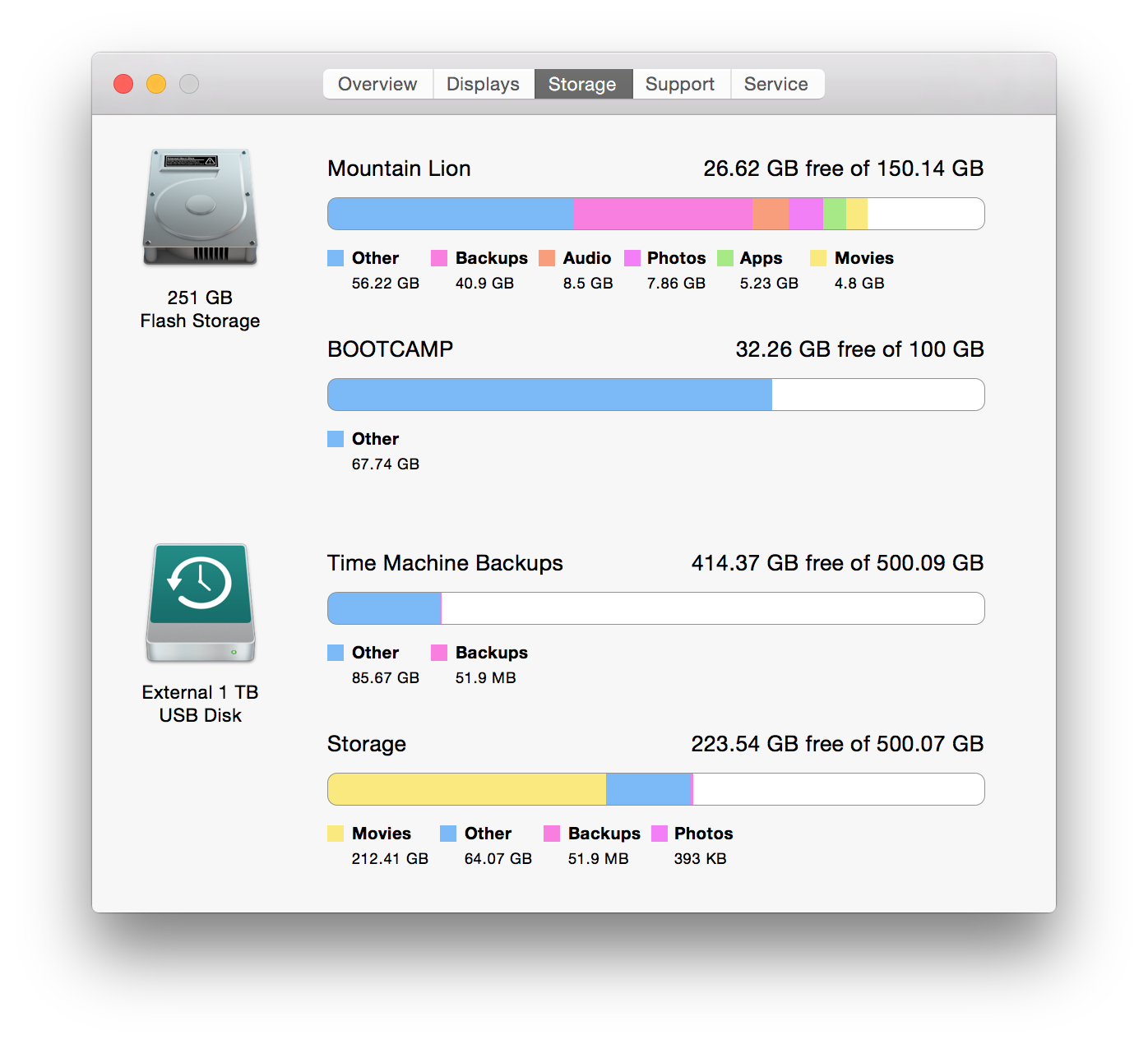
Task: Click the "External 1 TB USB Disk" label
Action: 201,704
